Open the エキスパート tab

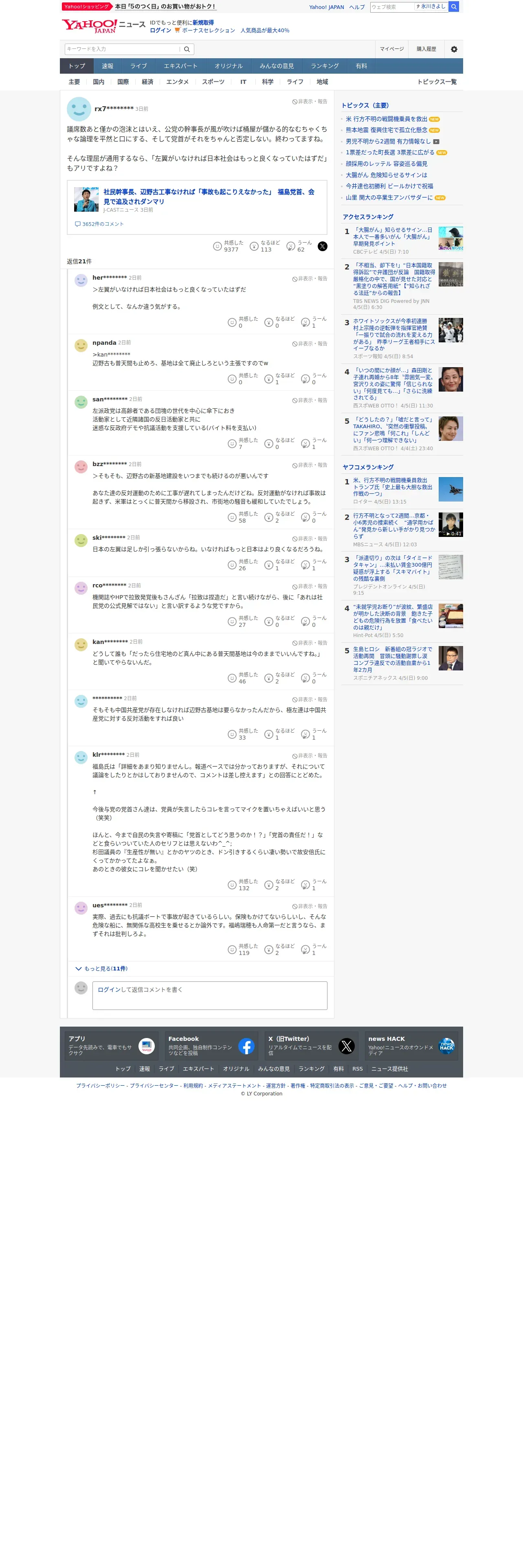coord(180,66)
